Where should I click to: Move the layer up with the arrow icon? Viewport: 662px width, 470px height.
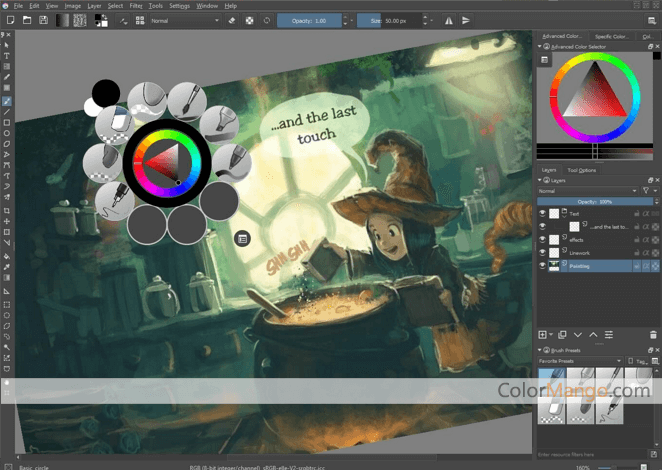pos(593,334)
